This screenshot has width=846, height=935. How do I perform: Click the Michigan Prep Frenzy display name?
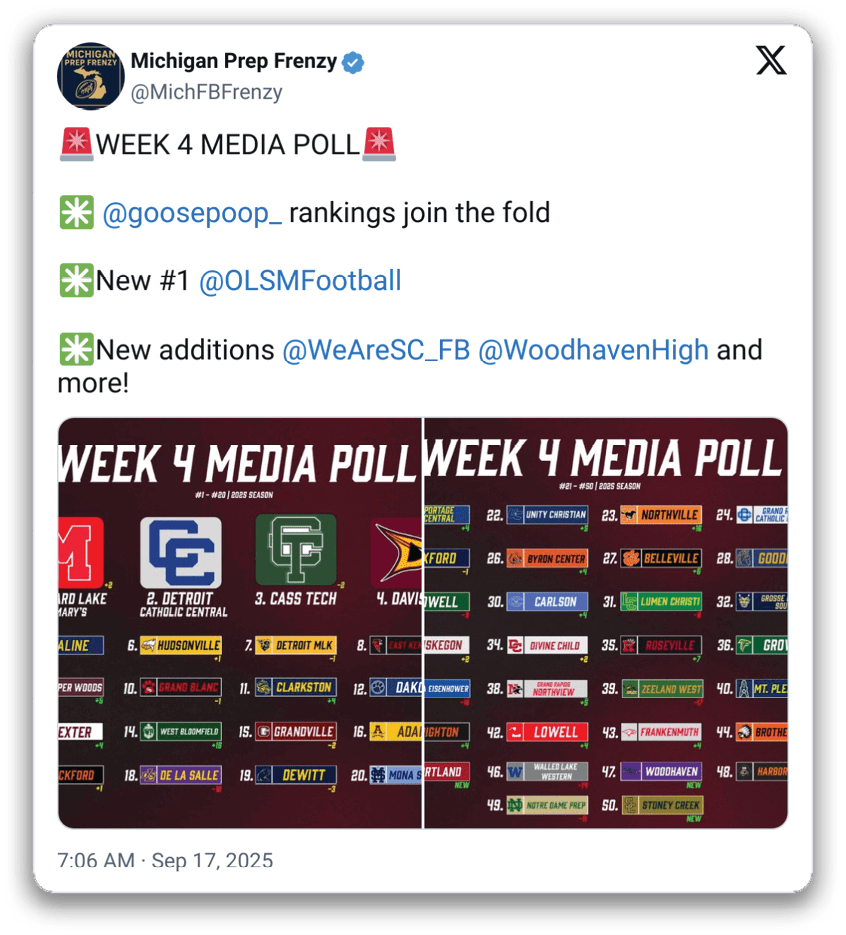click(234, 61)
